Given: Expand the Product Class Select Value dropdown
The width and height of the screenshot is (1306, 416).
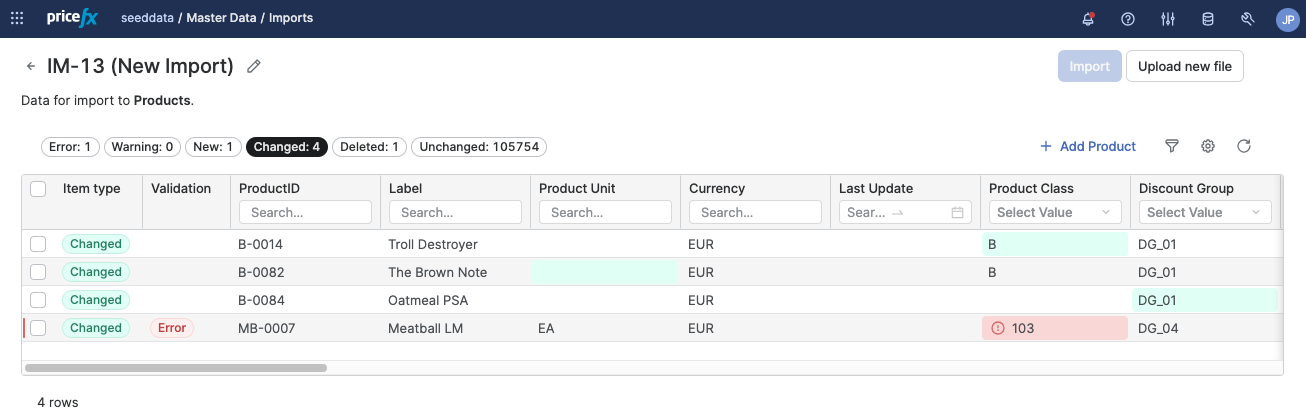Looking at the screenshot, I should (x=1054, y=212).
